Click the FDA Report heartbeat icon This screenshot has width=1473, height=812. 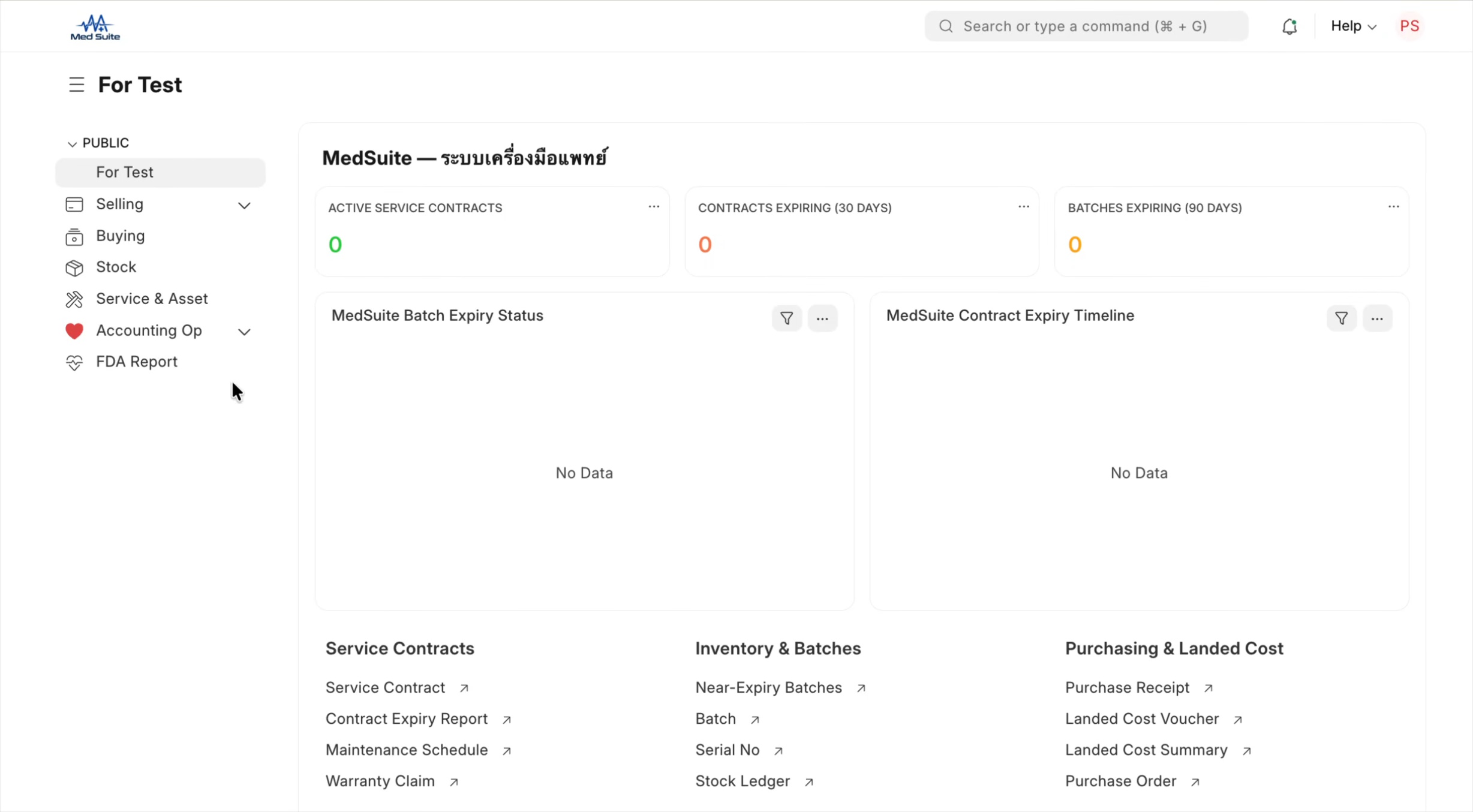pyautogui.click(x=74, y=362)
